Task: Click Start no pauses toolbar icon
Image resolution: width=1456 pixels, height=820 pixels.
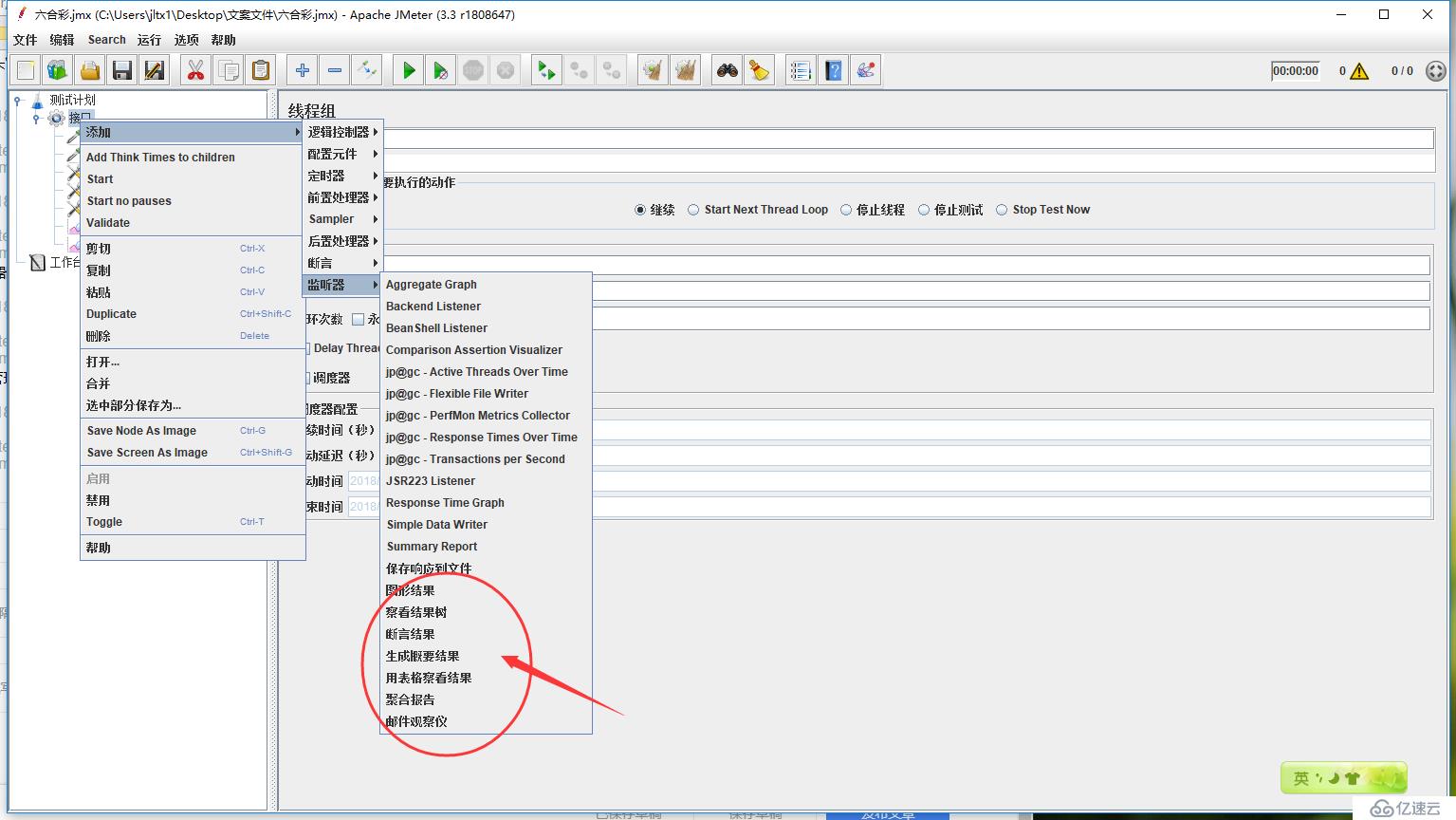Action: point(441,70)
